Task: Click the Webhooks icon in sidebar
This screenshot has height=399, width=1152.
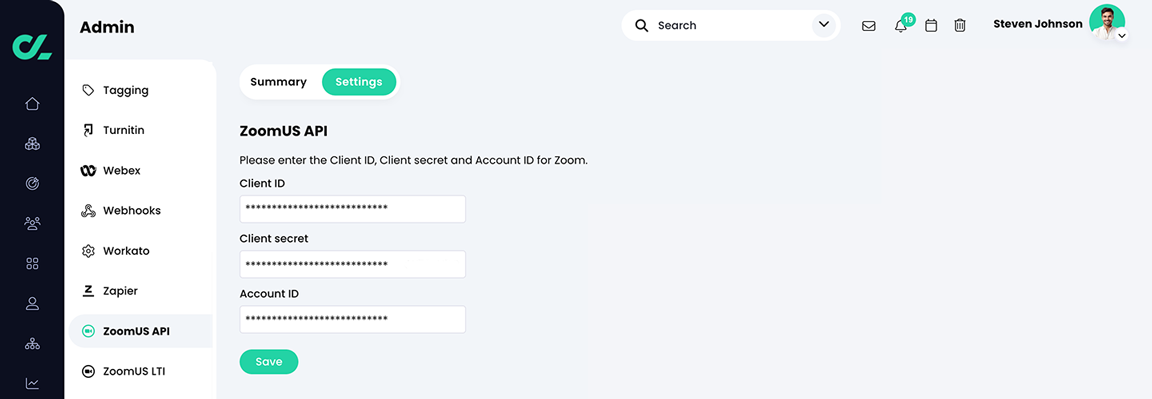Action: click(88, 211)
